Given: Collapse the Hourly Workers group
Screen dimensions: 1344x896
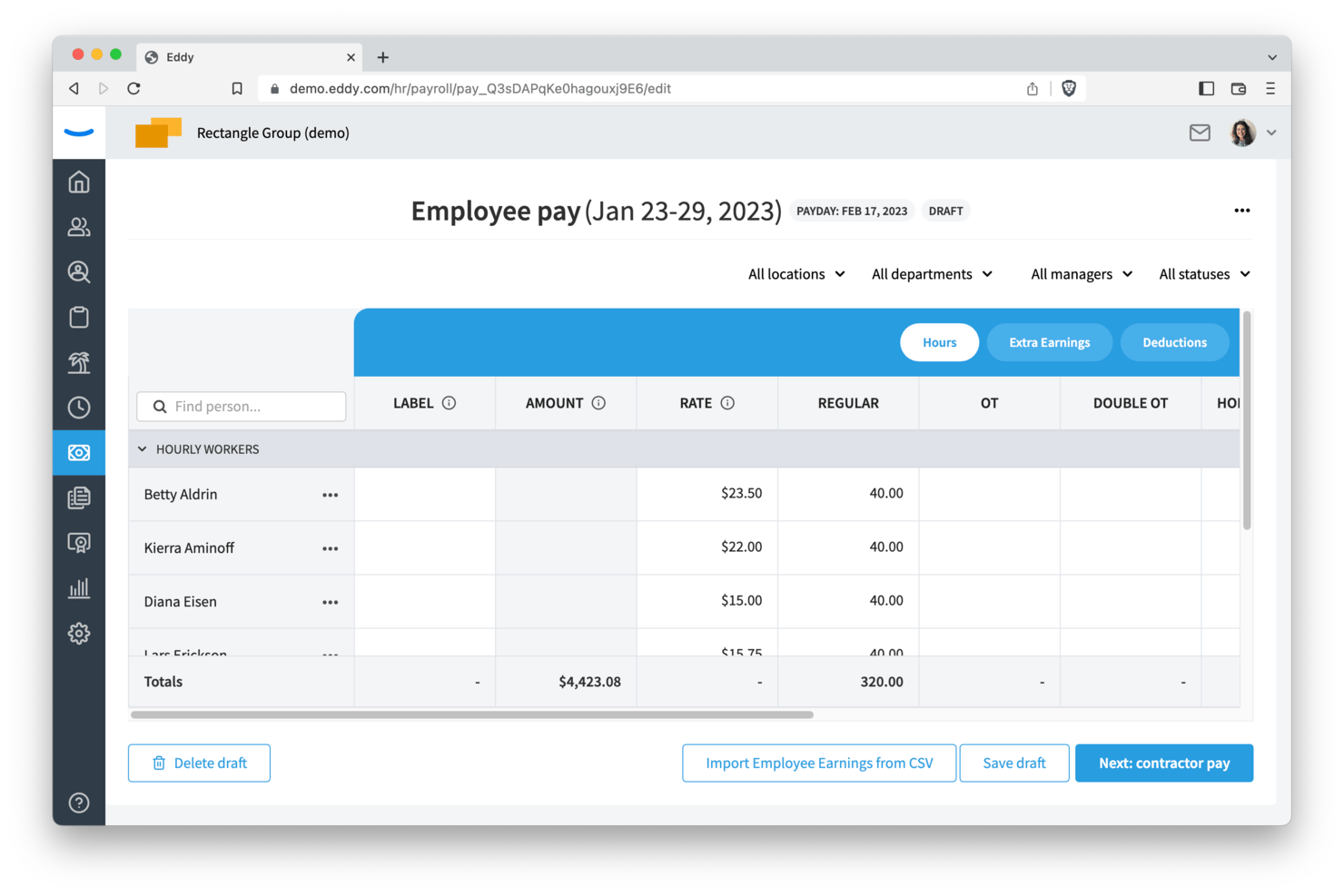Looking at the screenshot, I should [142, 449].
